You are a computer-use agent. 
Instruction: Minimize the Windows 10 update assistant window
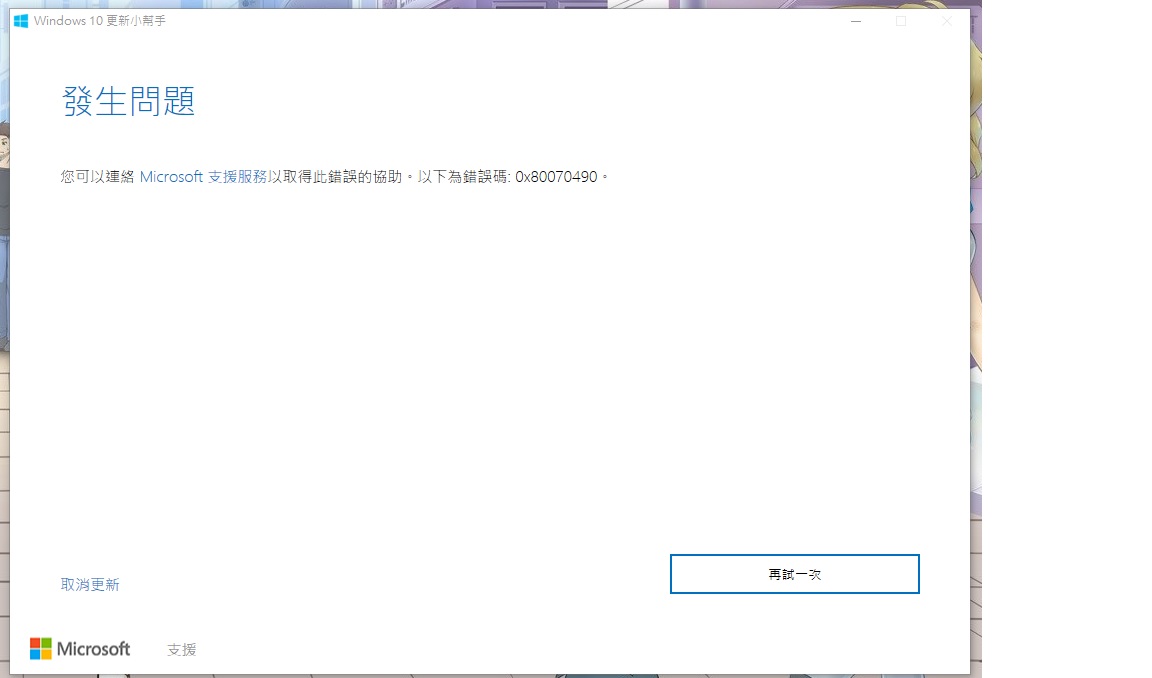pos(856,21)
